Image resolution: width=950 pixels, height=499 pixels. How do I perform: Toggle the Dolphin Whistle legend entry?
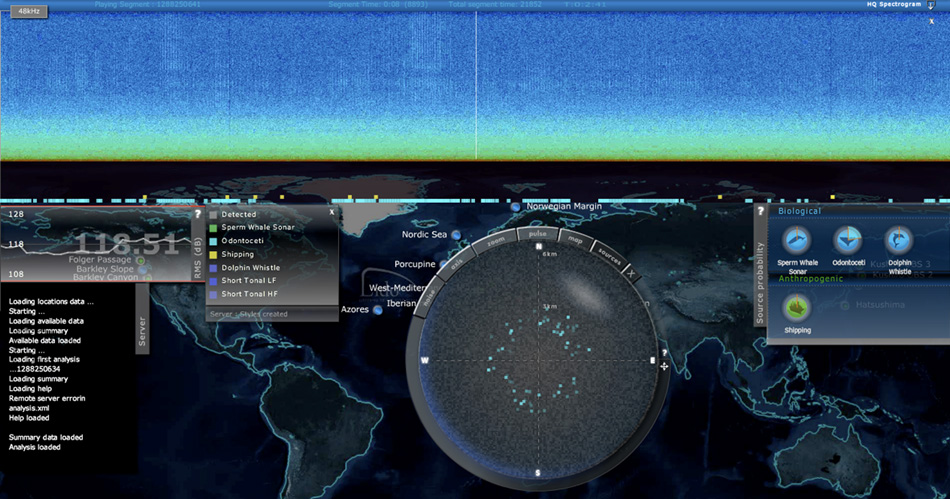tap(213, 268)
